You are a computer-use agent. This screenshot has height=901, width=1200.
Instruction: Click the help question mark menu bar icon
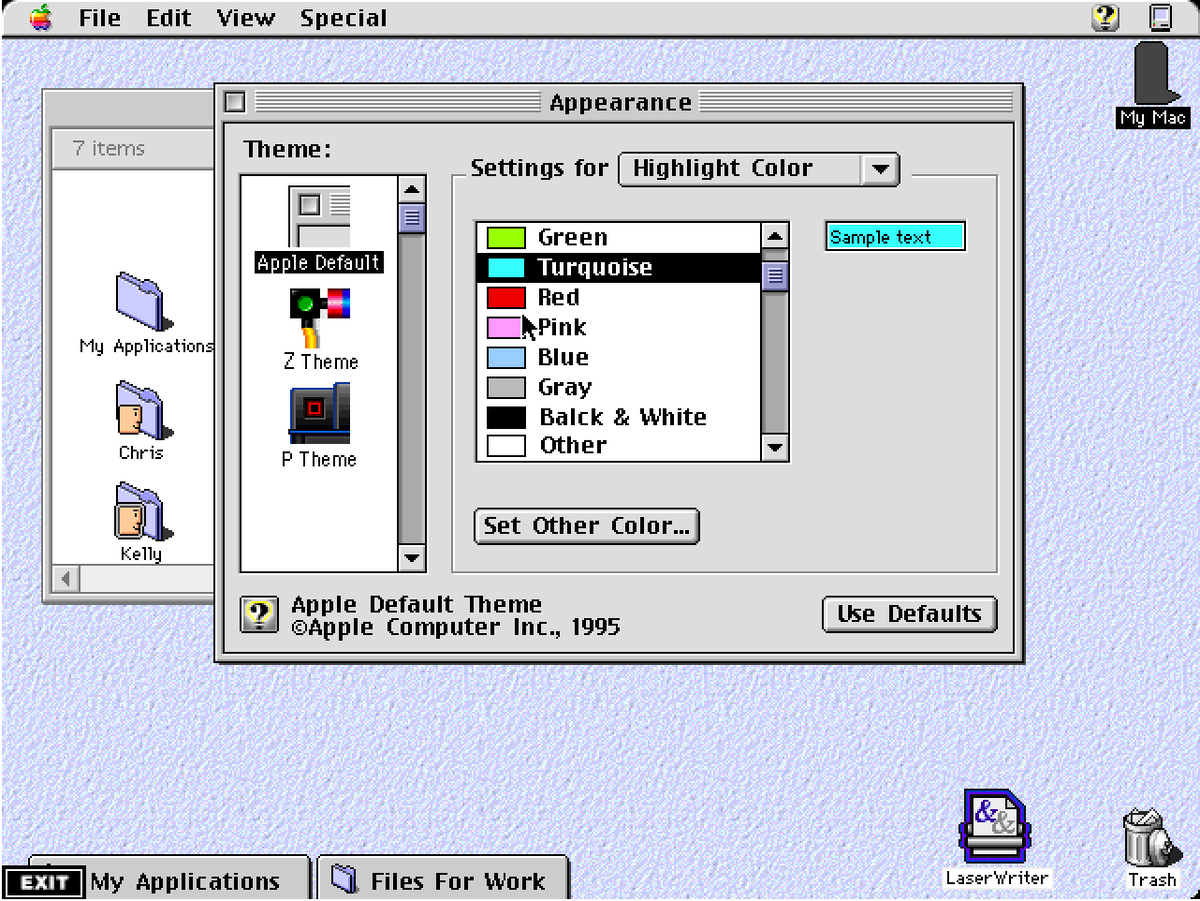[1105, 17]
